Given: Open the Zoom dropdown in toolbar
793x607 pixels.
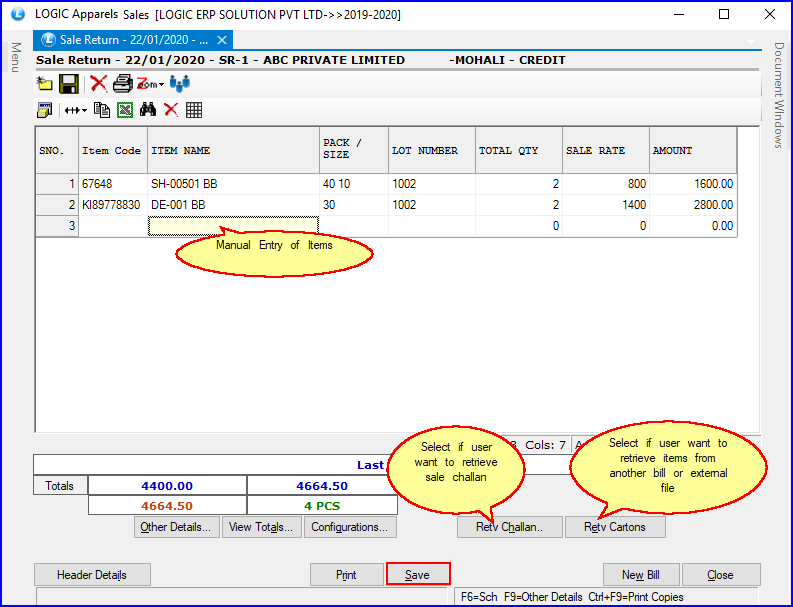Looking at the screenshot, I should coord(150,84).
